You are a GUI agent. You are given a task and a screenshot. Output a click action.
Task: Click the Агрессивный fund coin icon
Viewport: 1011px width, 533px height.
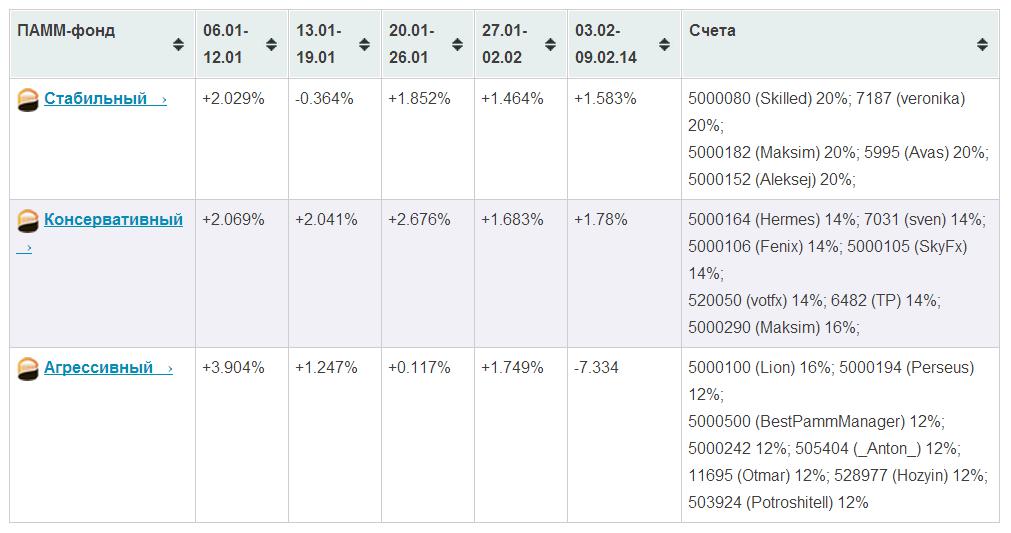tap(27, 369)
